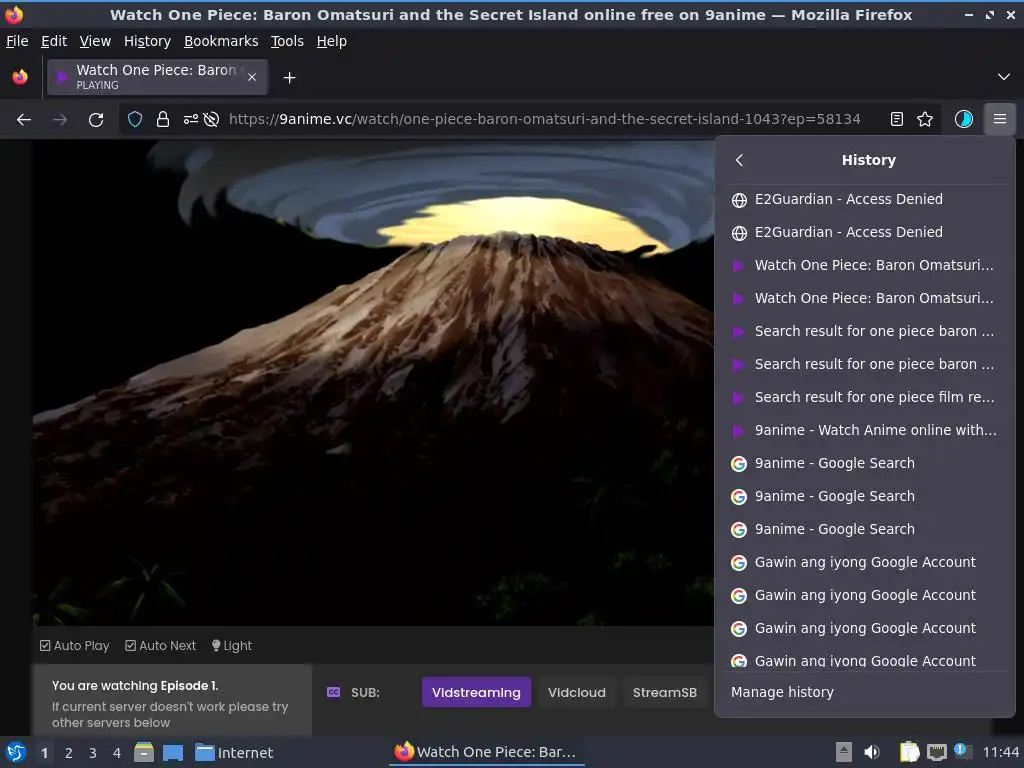Switch to the StreamSB server
The height and width of the screenshot is (768, 1024).
coord(665,692)
